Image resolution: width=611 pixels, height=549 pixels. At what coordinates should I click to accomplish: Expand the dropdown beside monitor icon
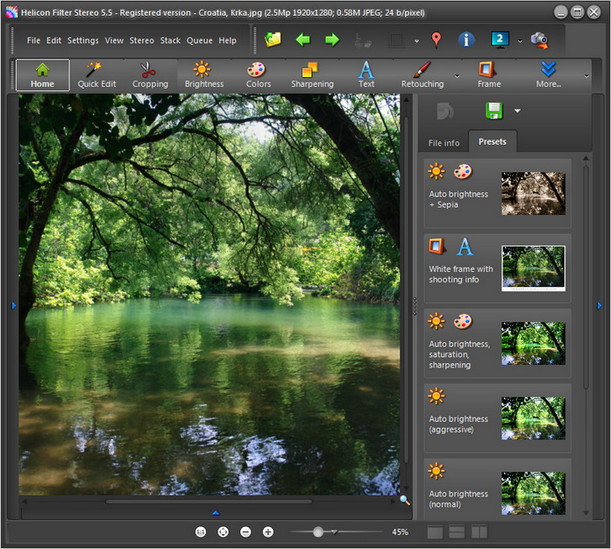tap(520, 41)
